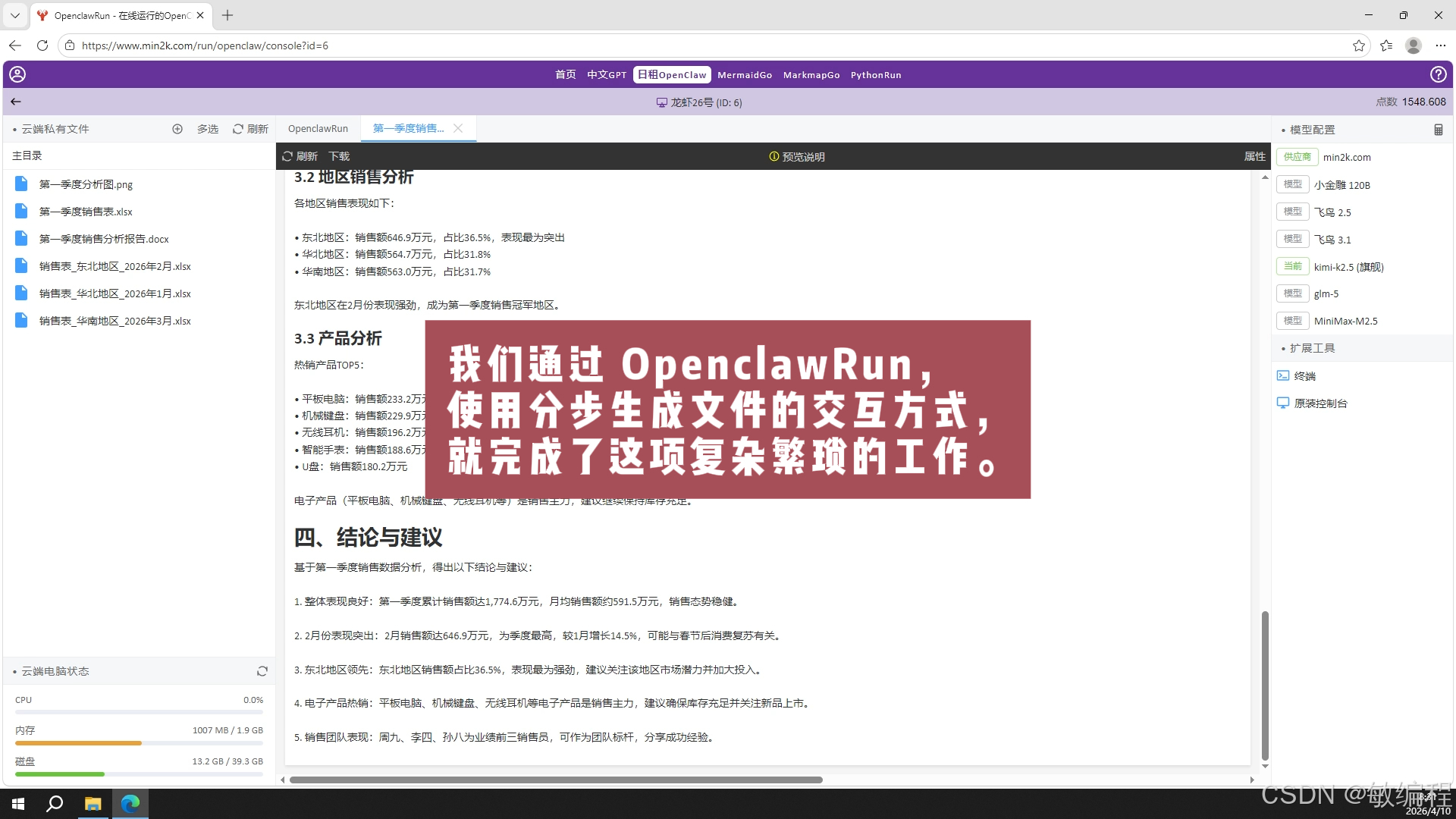Select glm-5 as the model

click(x=1326, y=293)
